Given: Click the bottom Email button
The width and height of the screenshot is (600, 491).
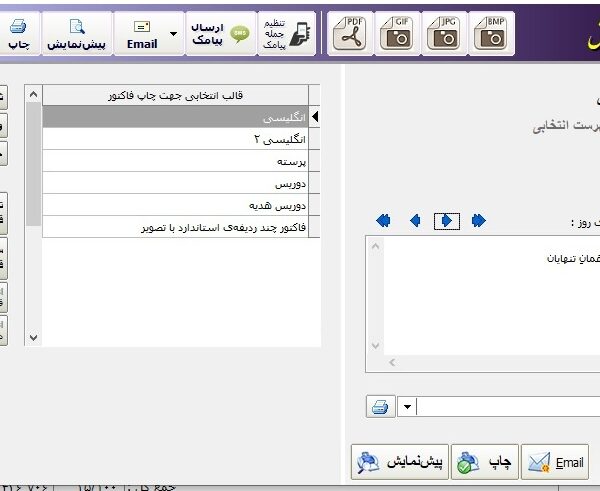Looking at the screenshot, I should [555, 462].
